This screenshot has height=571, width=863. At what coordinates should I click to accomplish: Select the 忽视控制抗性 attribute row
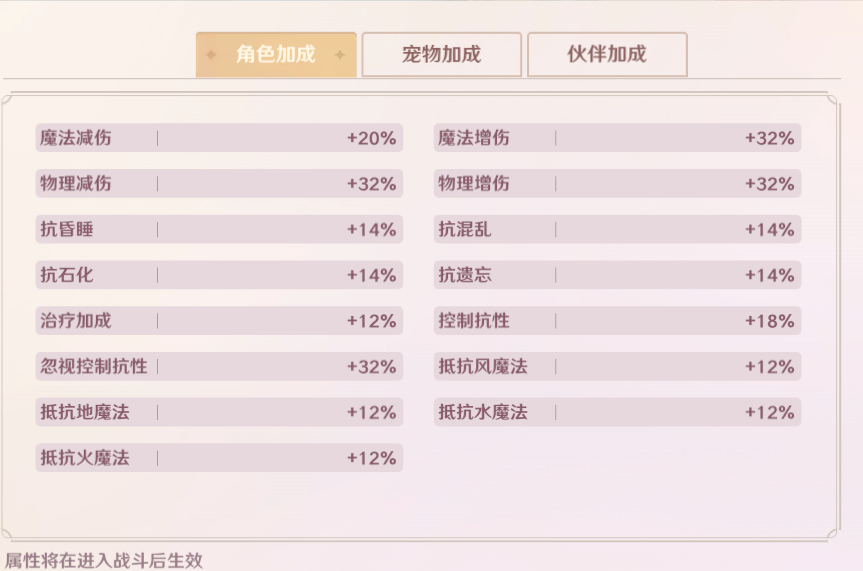219,366
